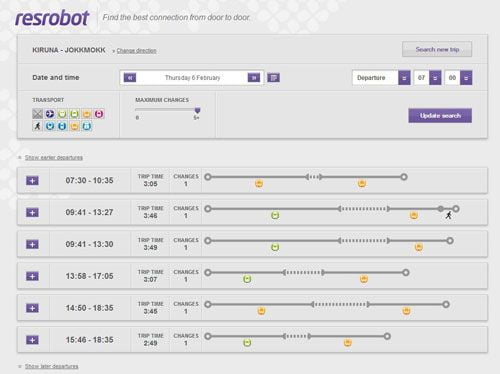The width and height of the screenshot is (500, 374).
Task: Toggle the pink transport mode icon
Action: tap(99, 114)
